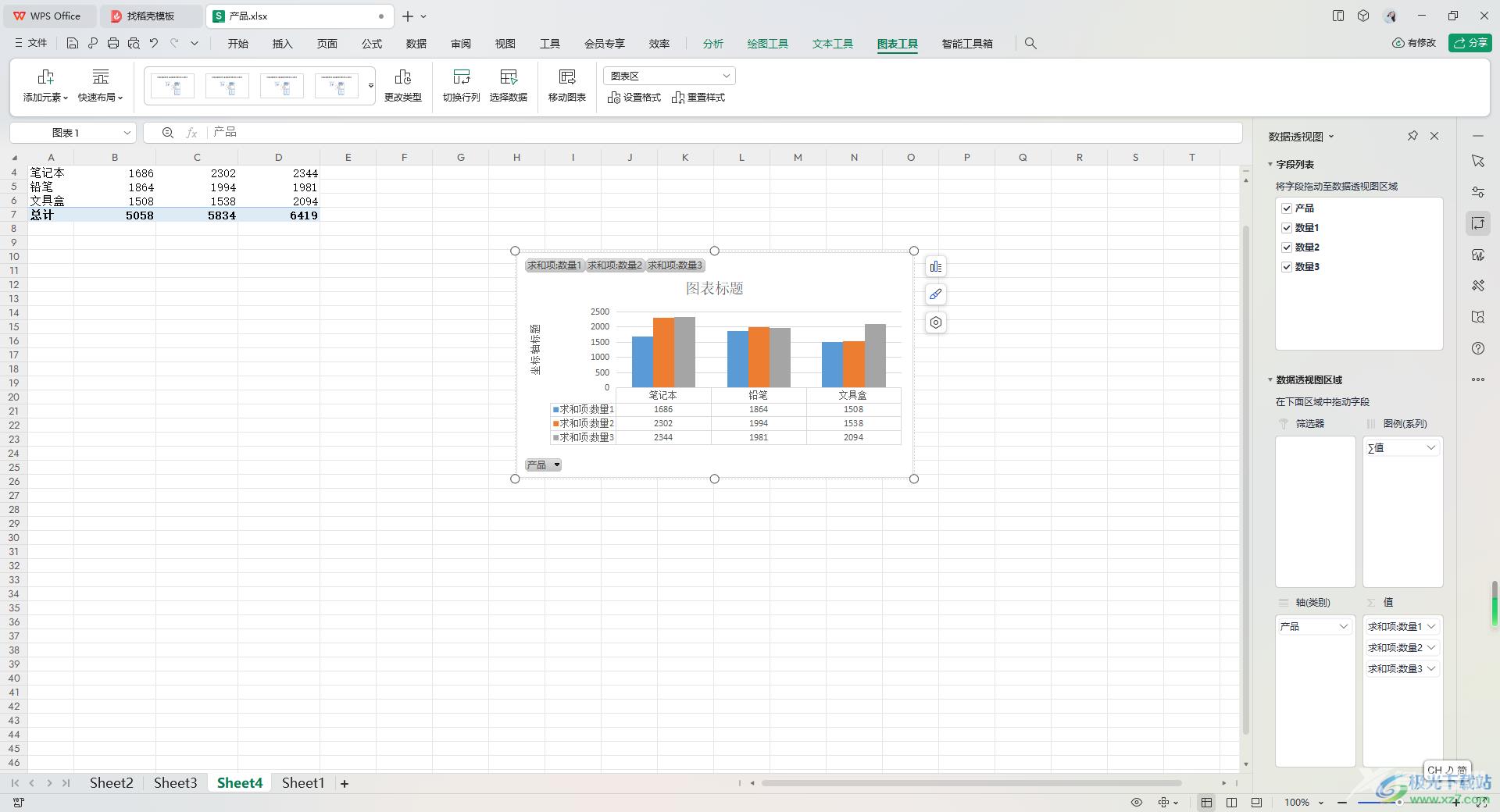The image size is (1500, 812).
Task: Uncheck the 数量2 field checkbox
Action: 1287,248
